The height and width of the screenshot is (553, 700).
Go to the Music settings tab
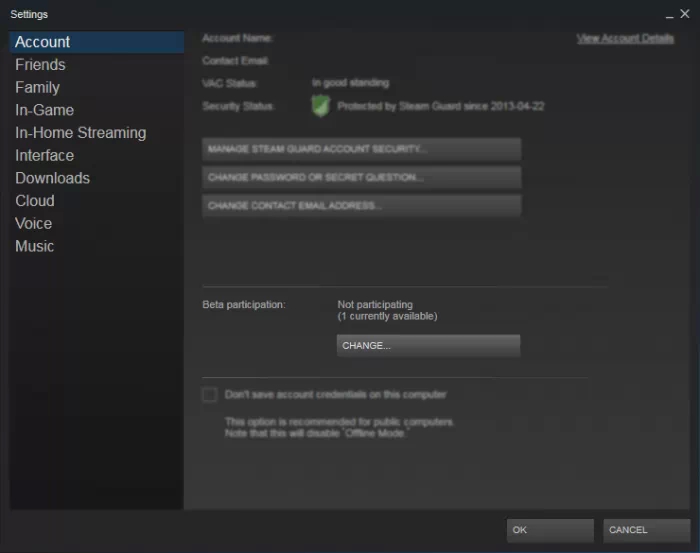[35, 246]
